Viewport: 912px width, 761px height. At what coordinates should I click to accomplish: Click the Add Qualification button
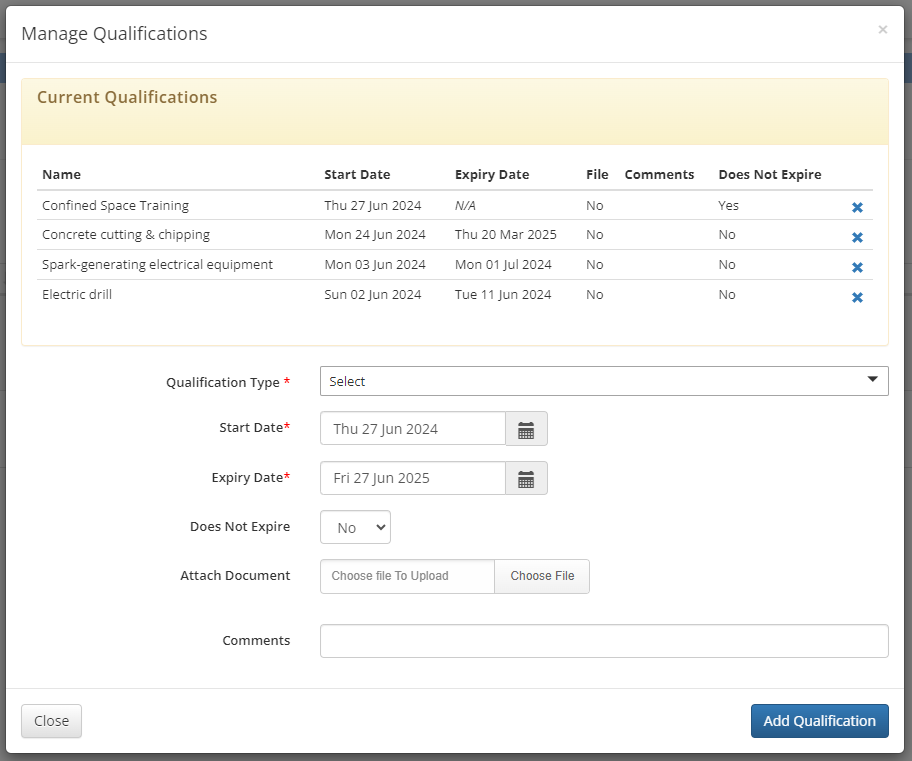click(x=820, y=721)
